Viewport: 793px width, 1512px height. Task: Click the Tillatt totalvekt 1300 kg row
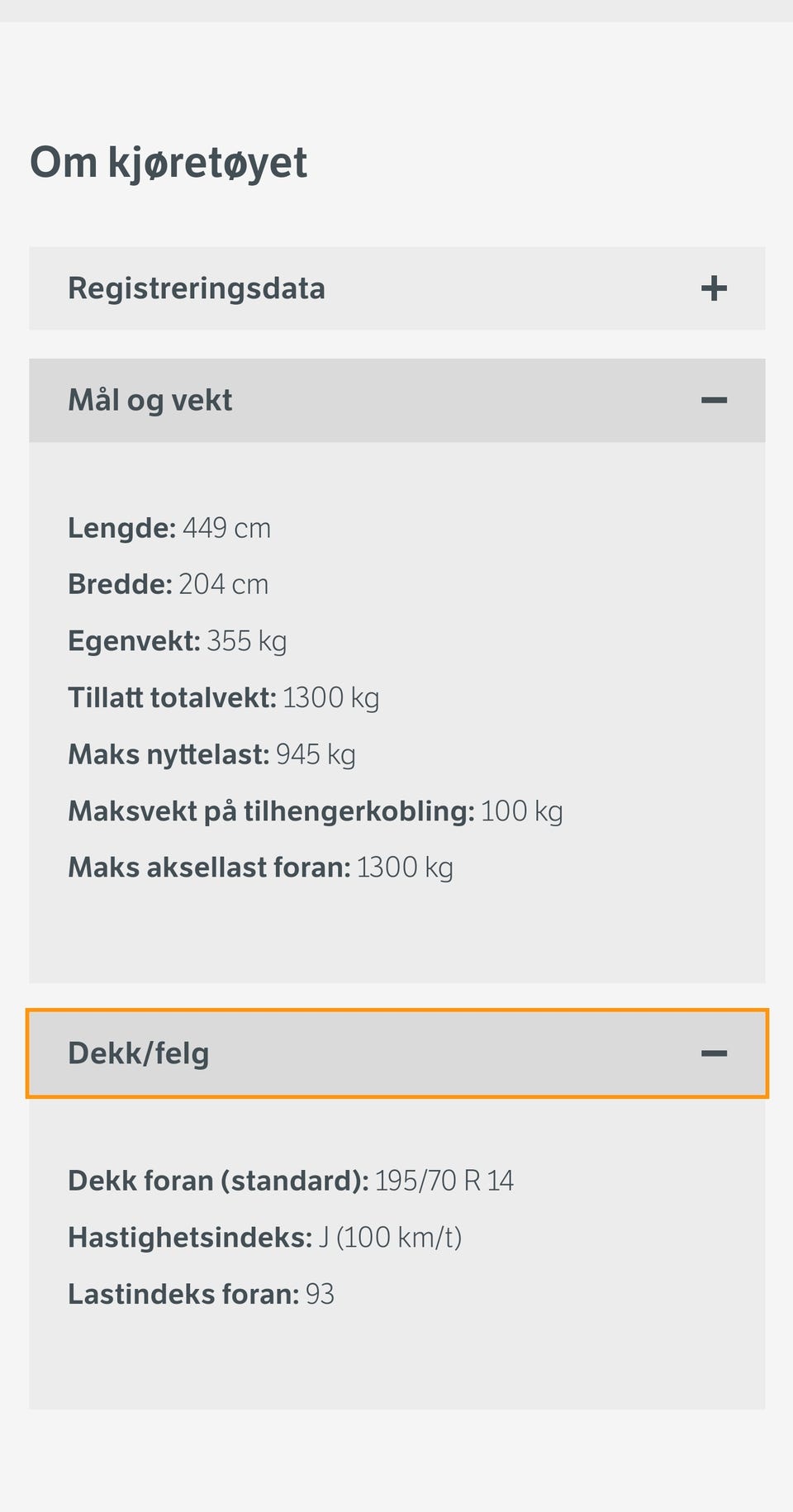coord(223,698)
